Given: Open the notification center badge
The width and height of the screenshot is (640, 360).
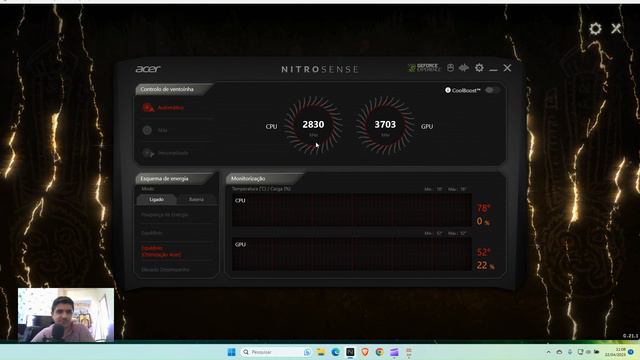Looking at the screenshot, I should coord(631,352).
